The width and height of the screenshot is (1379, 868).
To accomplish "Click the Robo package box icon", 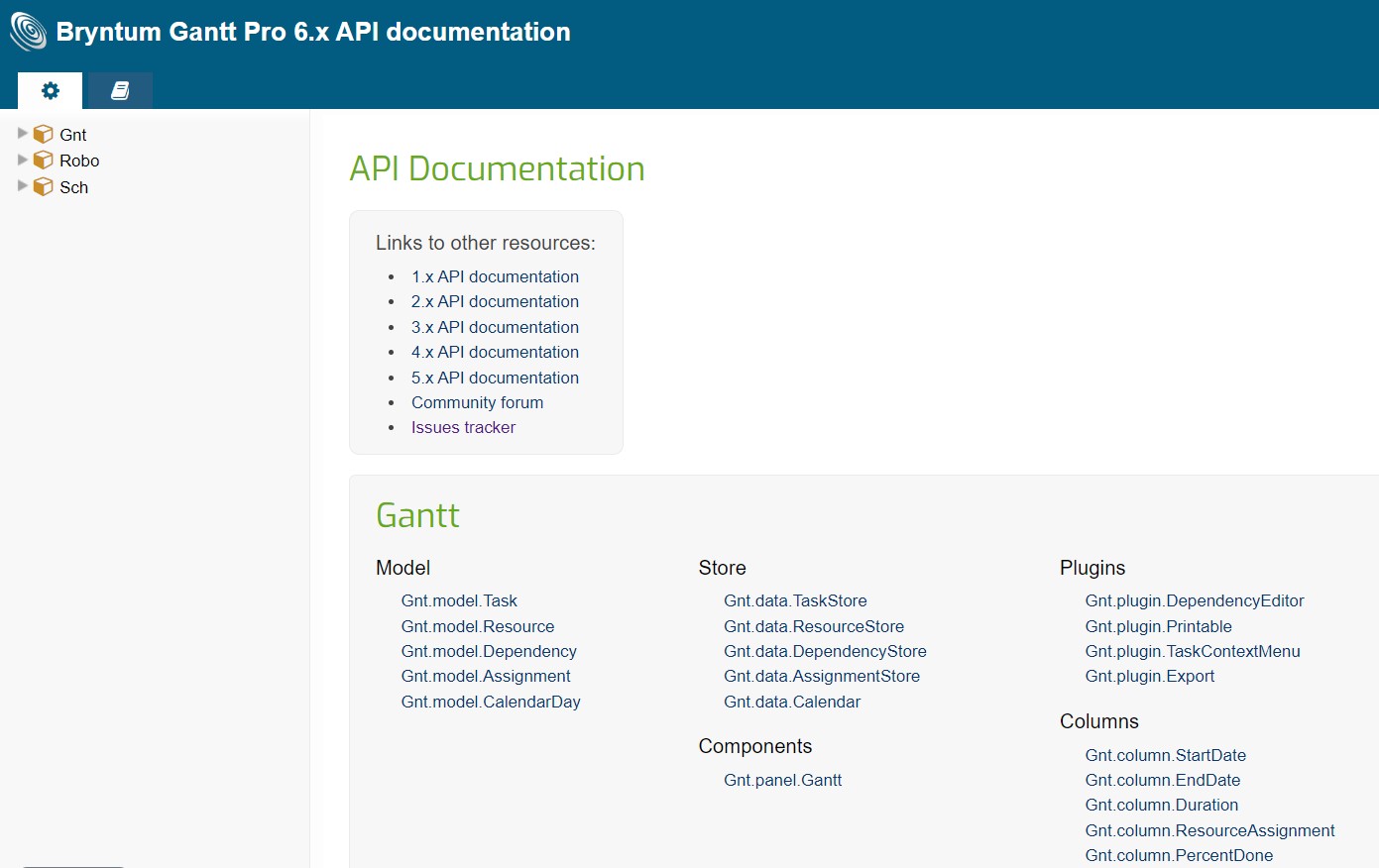I will coord(44,160).
